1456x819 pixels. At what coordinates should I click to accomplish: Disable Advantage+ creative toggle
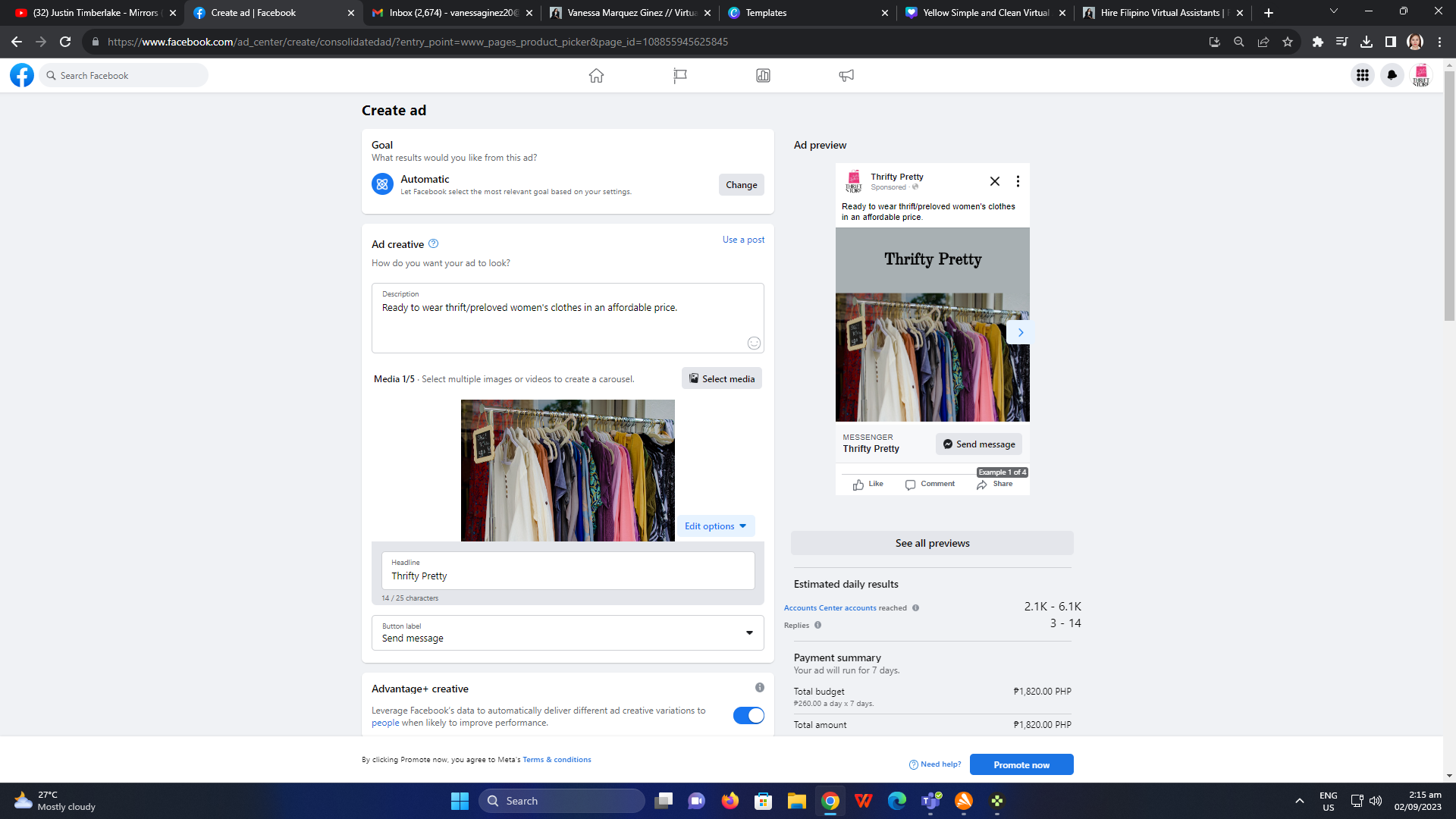[748, 715]
